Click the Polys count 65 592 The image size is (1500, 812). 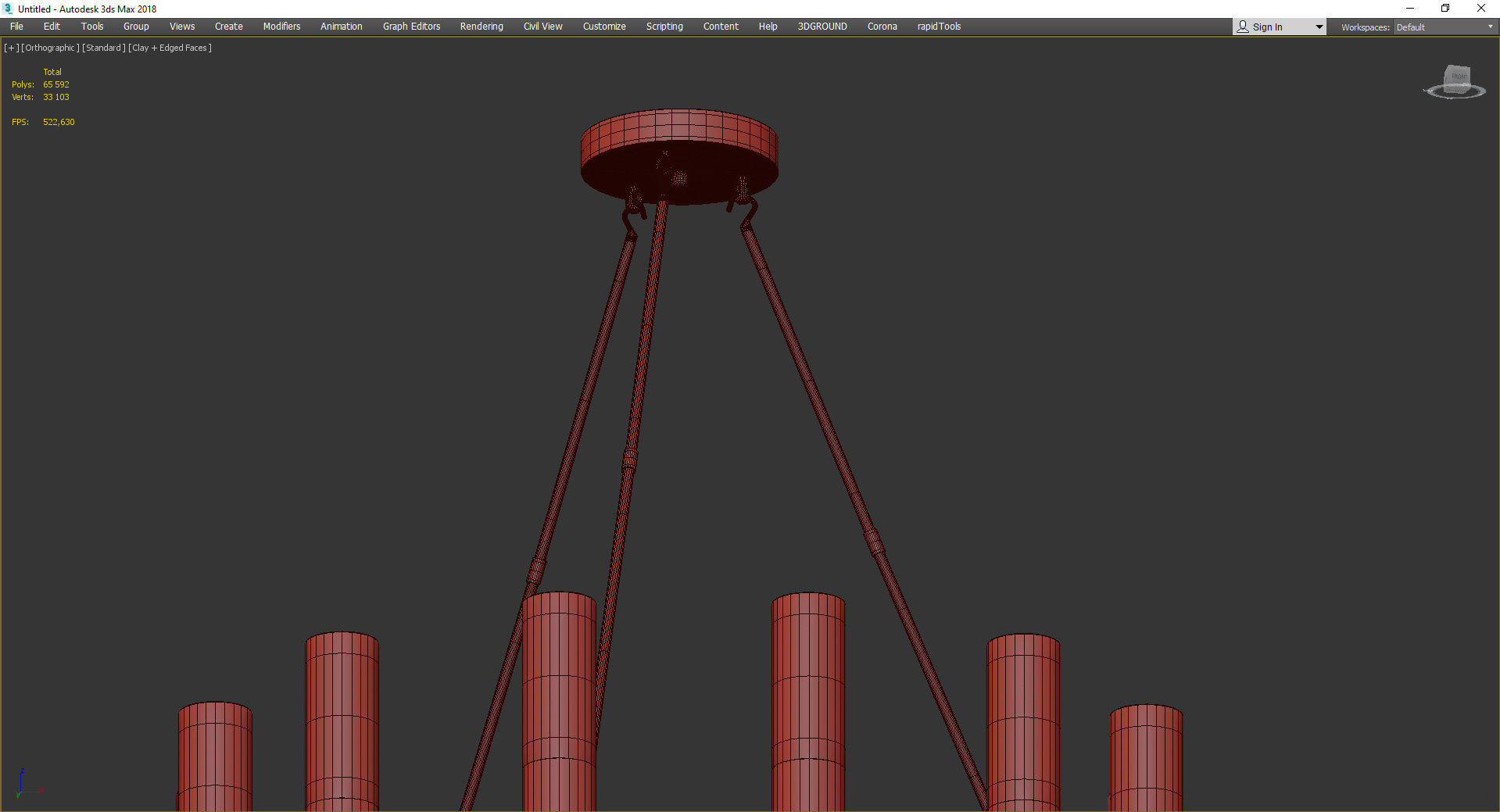(56, 84)
